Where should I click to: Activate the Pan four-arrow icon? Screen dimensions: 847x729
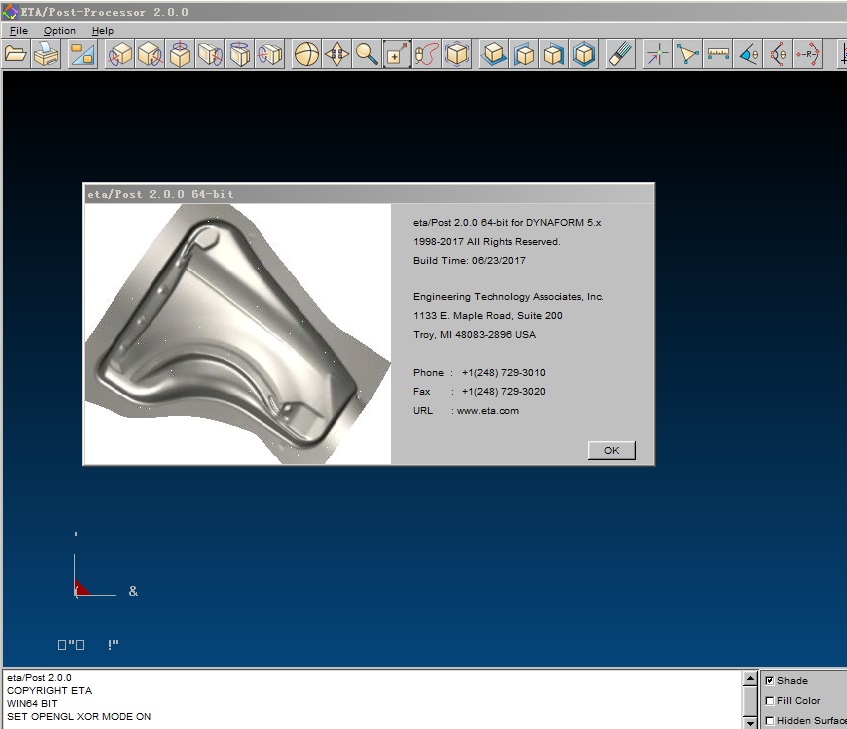pyautogui.click(x=337, y=54)
